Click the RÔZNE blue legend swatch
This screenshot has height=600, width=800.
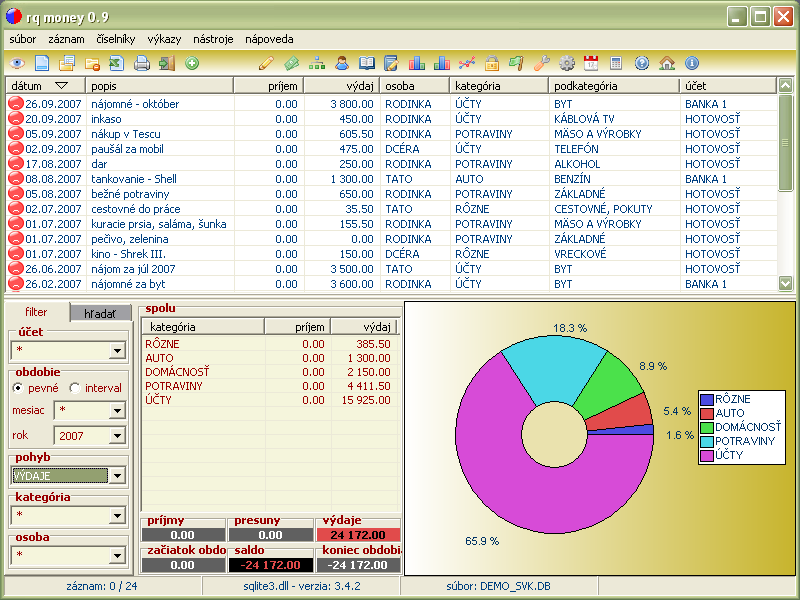(x=707, y=399)
